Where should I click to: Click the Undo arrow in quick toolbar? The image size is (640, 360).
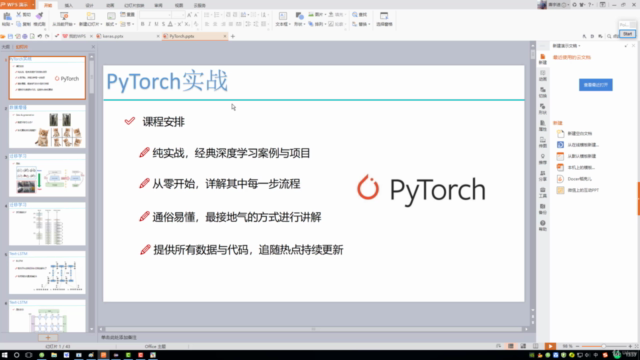tap(40, 36)
